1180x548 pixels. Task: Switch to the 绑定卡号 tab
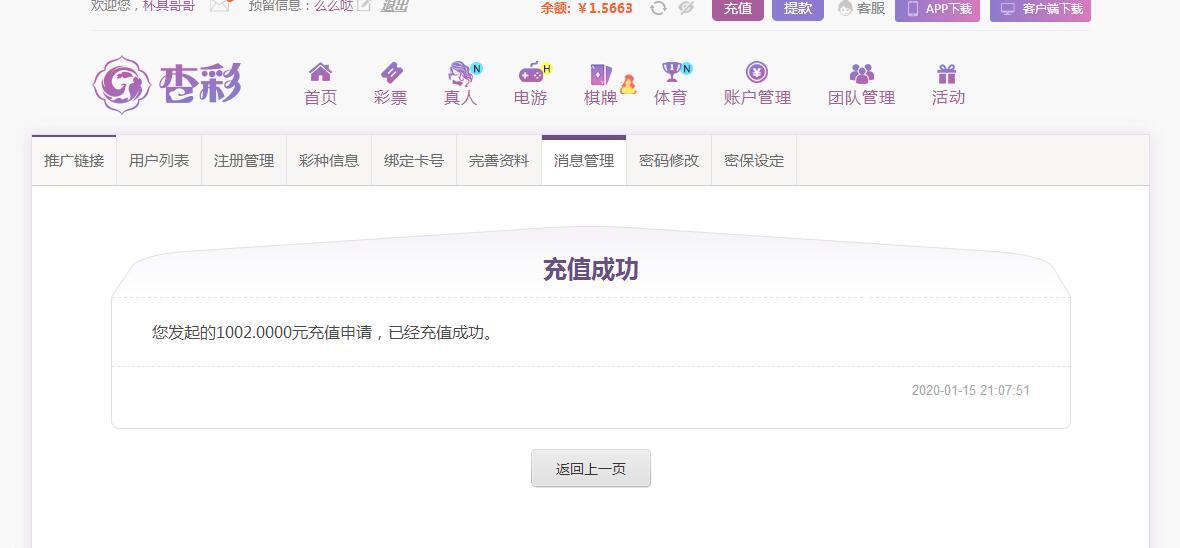pyautogui.click(x=414, y=160)
